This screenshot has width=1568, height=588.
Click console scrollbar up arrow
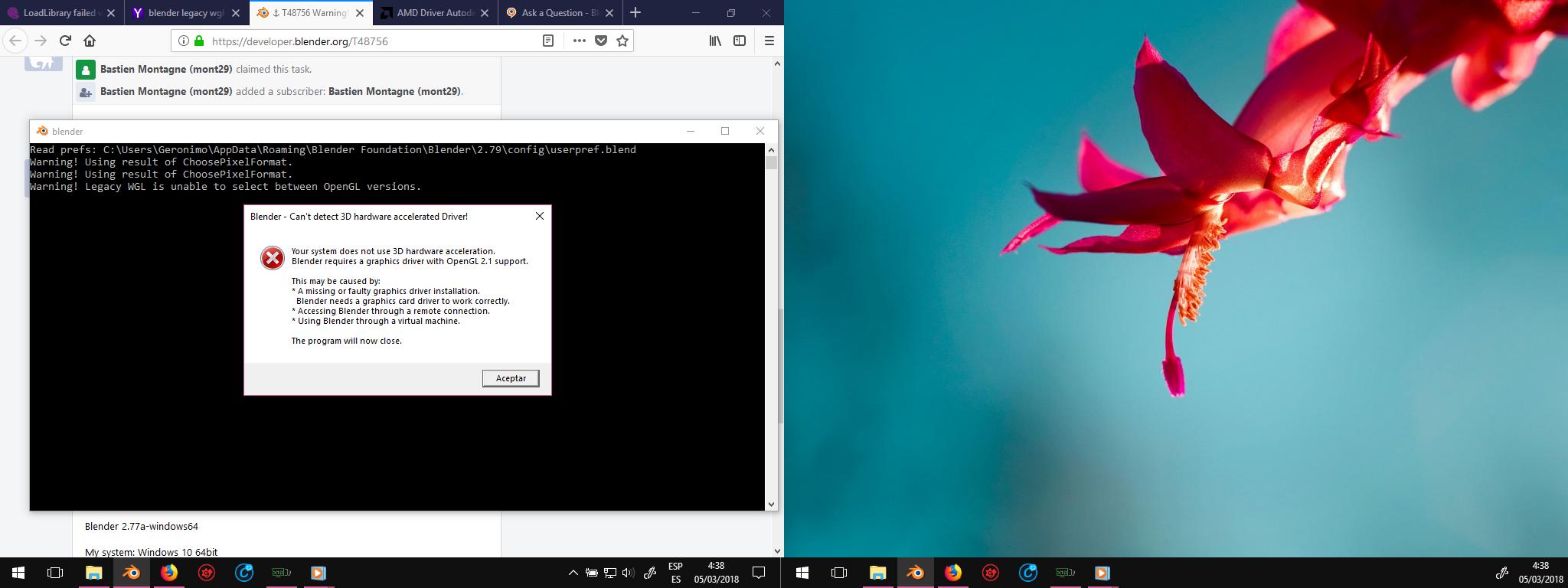[x=771, y=150]
